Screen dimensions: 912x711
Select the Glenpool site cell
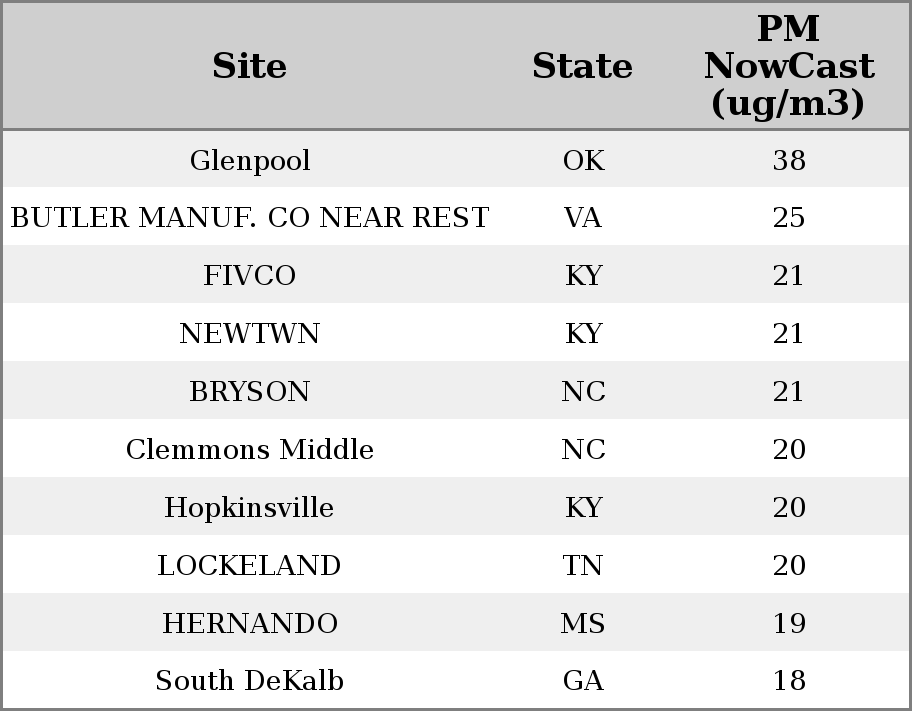250,160
